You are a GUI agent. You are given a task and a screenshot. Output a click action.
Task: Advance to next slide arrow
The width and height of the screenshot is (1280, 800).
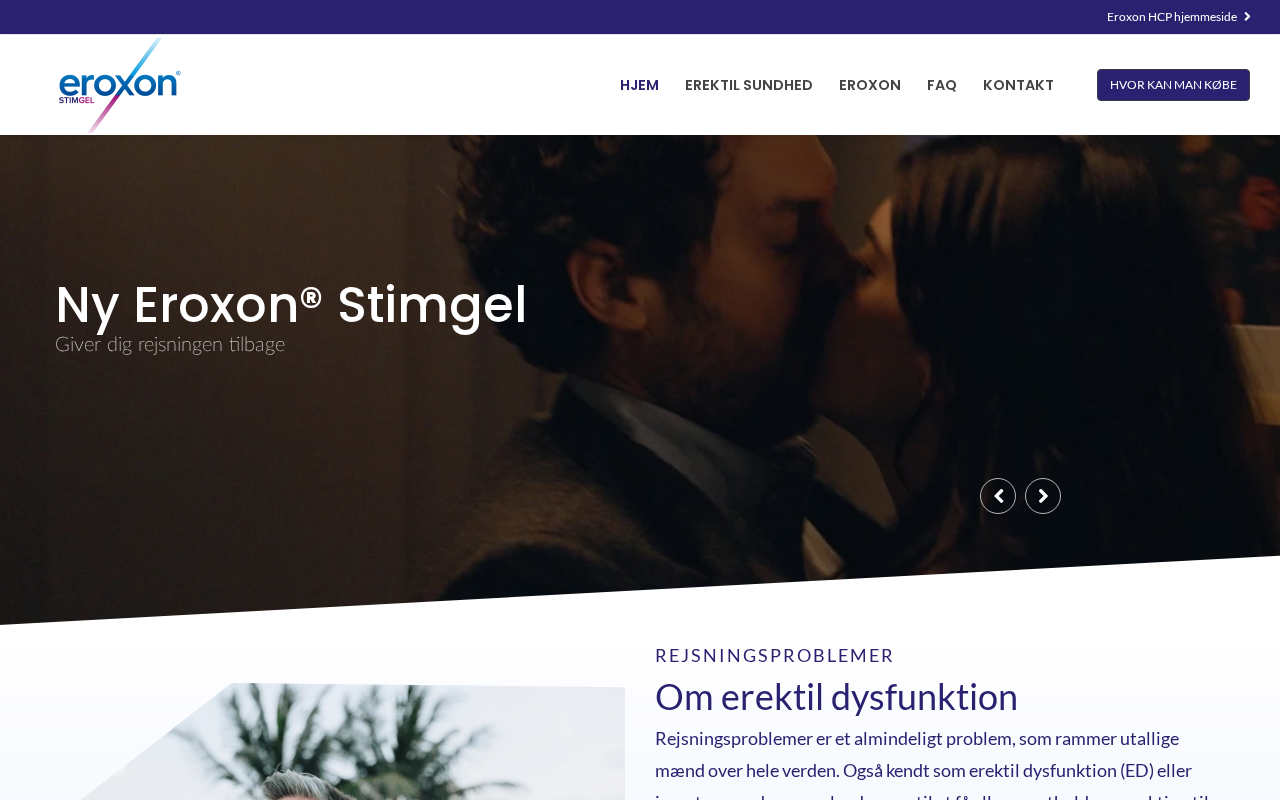1043,496
